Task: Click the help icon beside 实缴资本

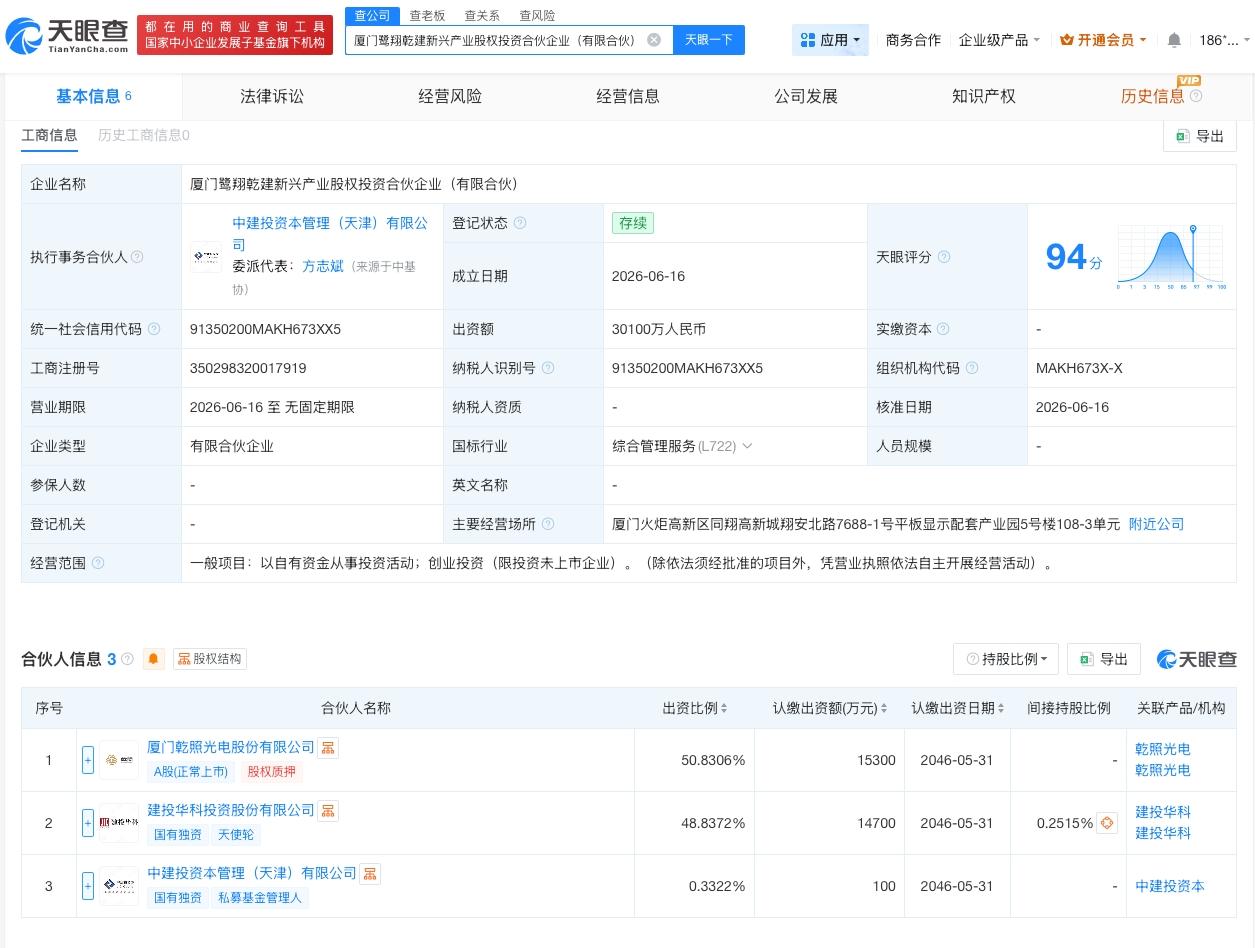Action: coord(943,329)
